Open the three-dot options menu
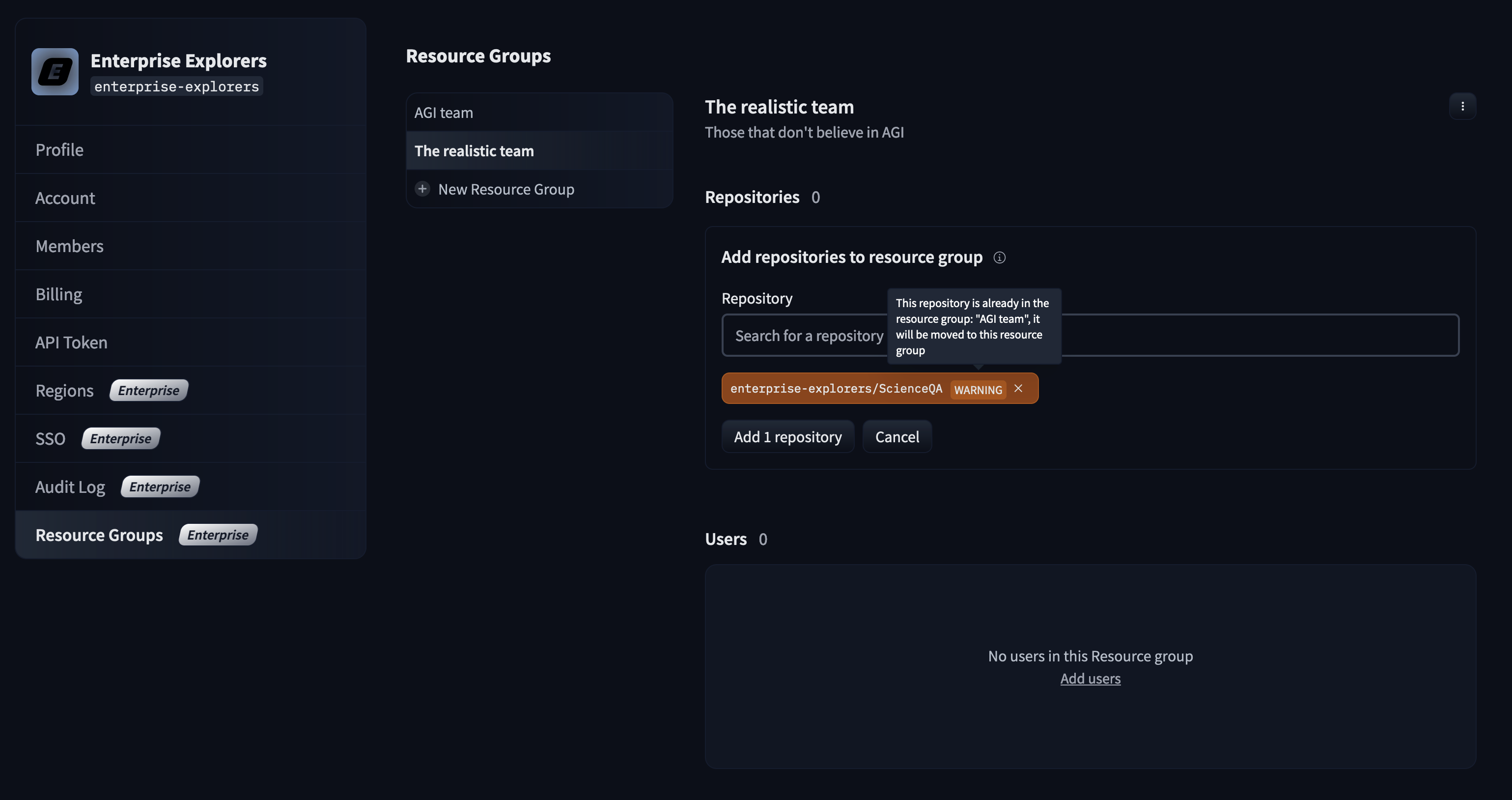This screenshot has width=1512, height=800. [x=1462, y=106]
